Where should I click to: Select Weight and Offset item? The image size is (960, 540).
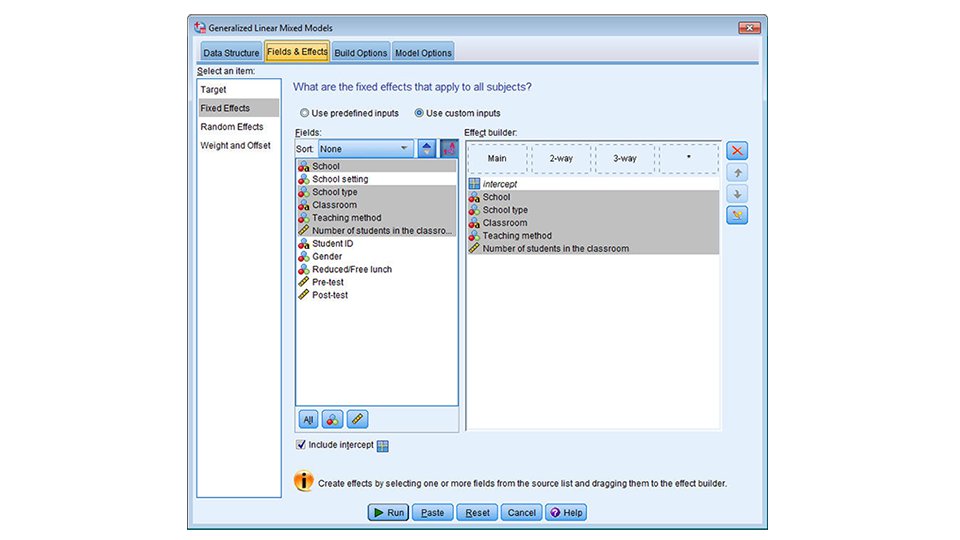pos(239,146)
